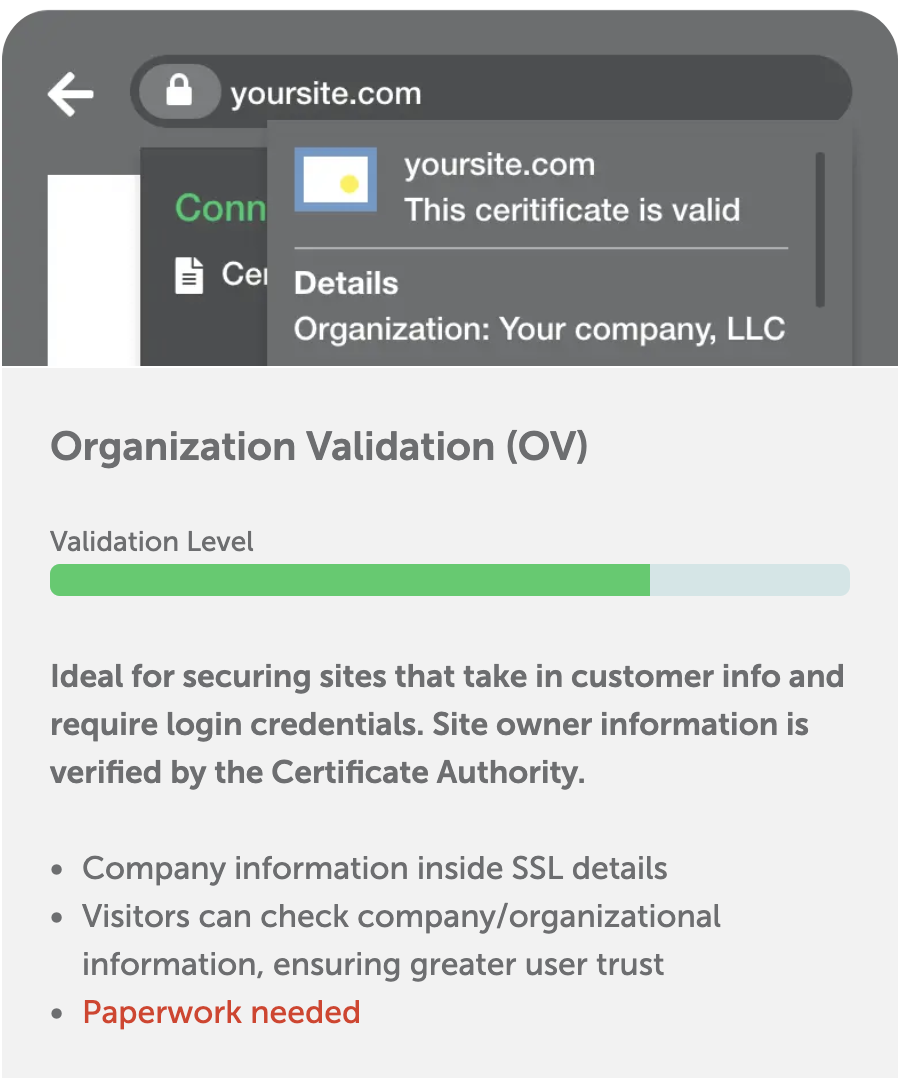Click the green "Conn" status text

221,208
